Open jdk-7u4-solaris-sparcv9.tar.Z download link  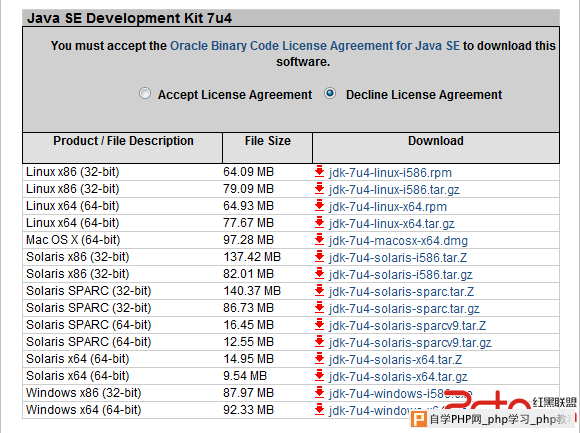click(x=407, y=326)
